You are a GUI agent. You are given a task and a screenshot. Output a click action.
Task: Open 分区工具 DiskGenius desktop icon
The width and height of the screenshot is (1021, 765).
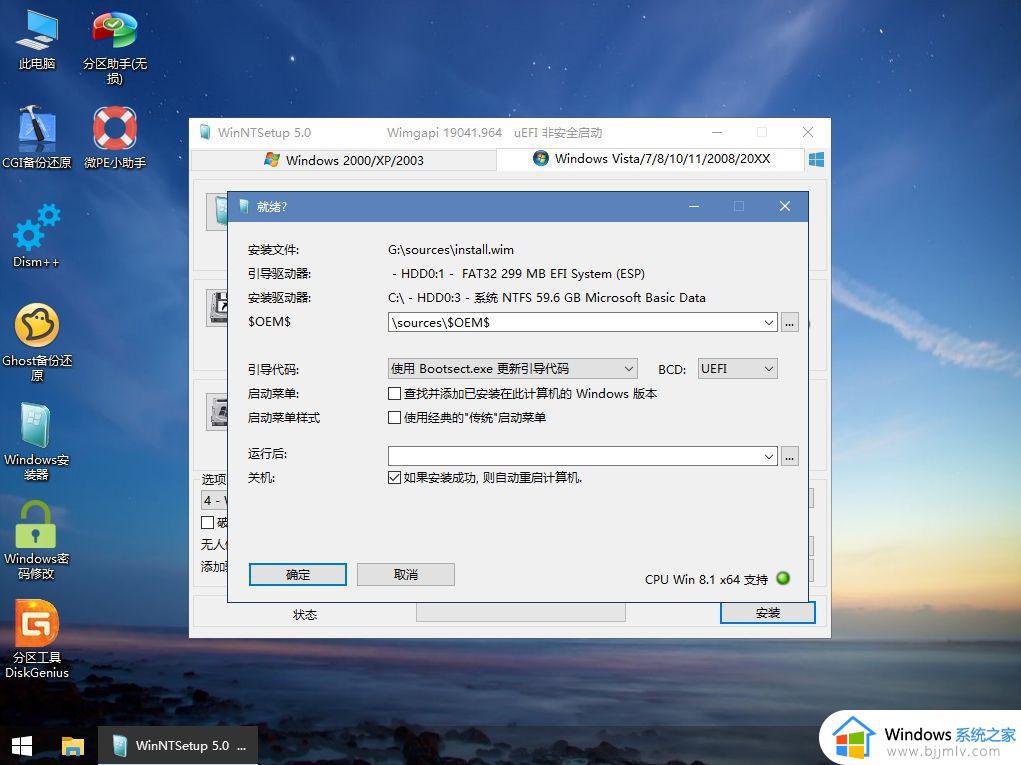tap(36, 639)
